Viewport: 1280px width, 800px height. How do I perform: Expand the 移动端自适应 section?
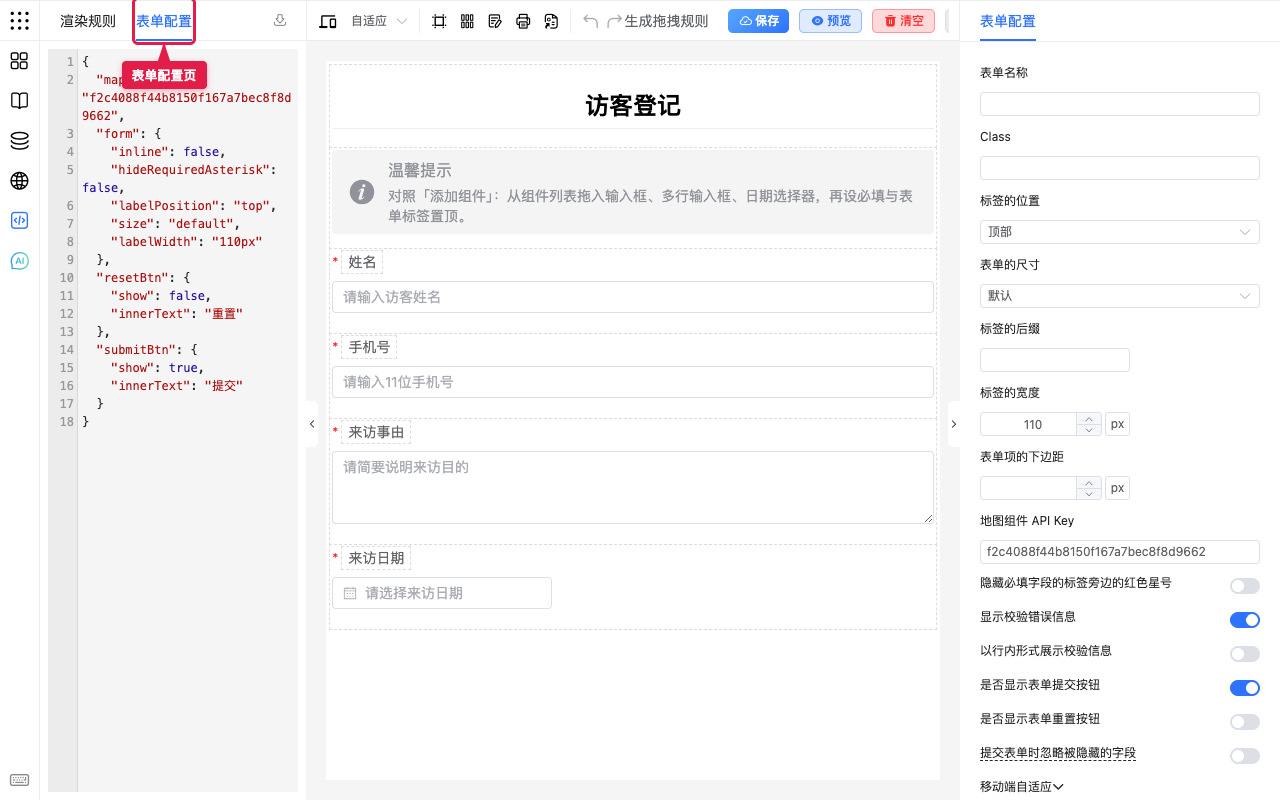point(1022,787)
